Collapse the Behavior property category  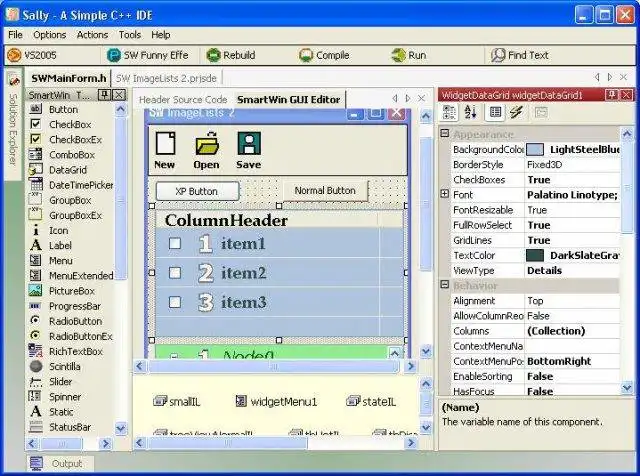coord(445,285)
